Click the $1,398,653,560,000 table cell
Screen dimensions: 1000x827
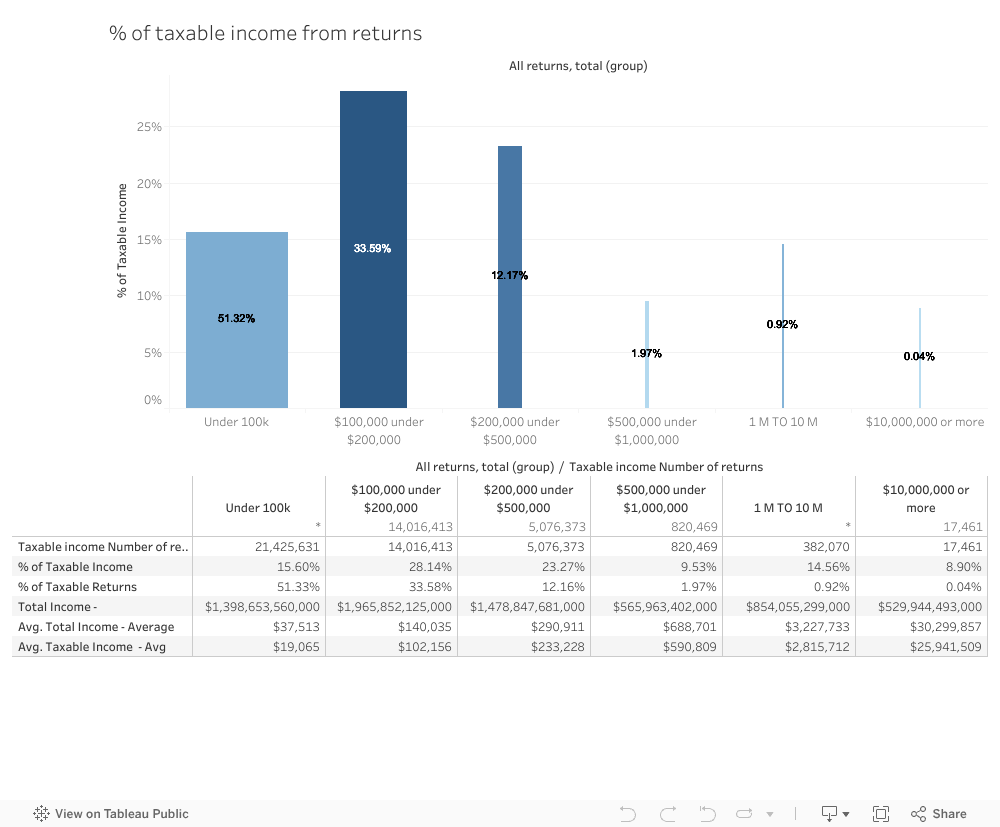click(x=262, y=606)
